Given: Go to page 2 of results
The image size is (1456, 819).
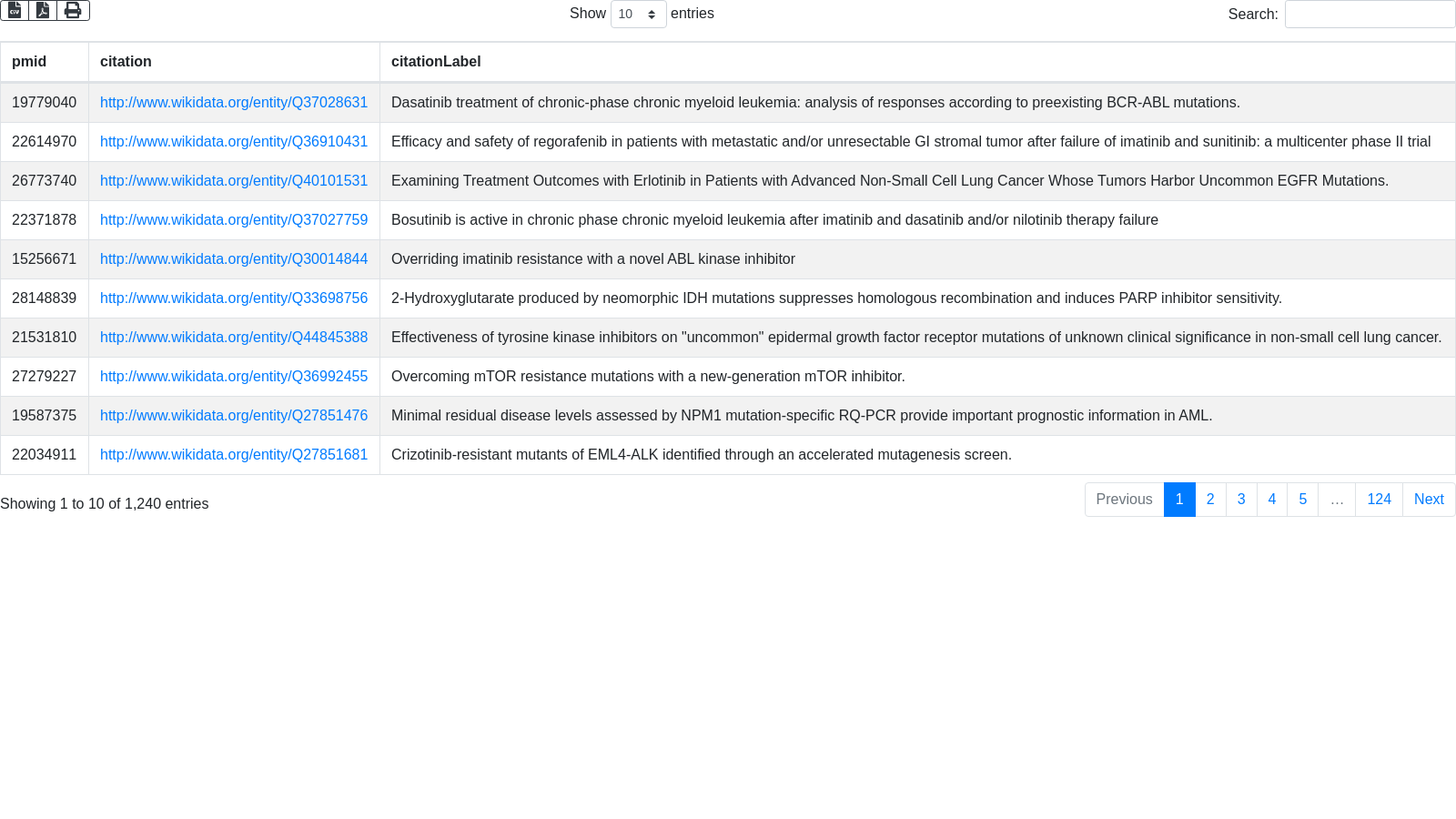Looking at the screenshot, I should coord(1210,500).
